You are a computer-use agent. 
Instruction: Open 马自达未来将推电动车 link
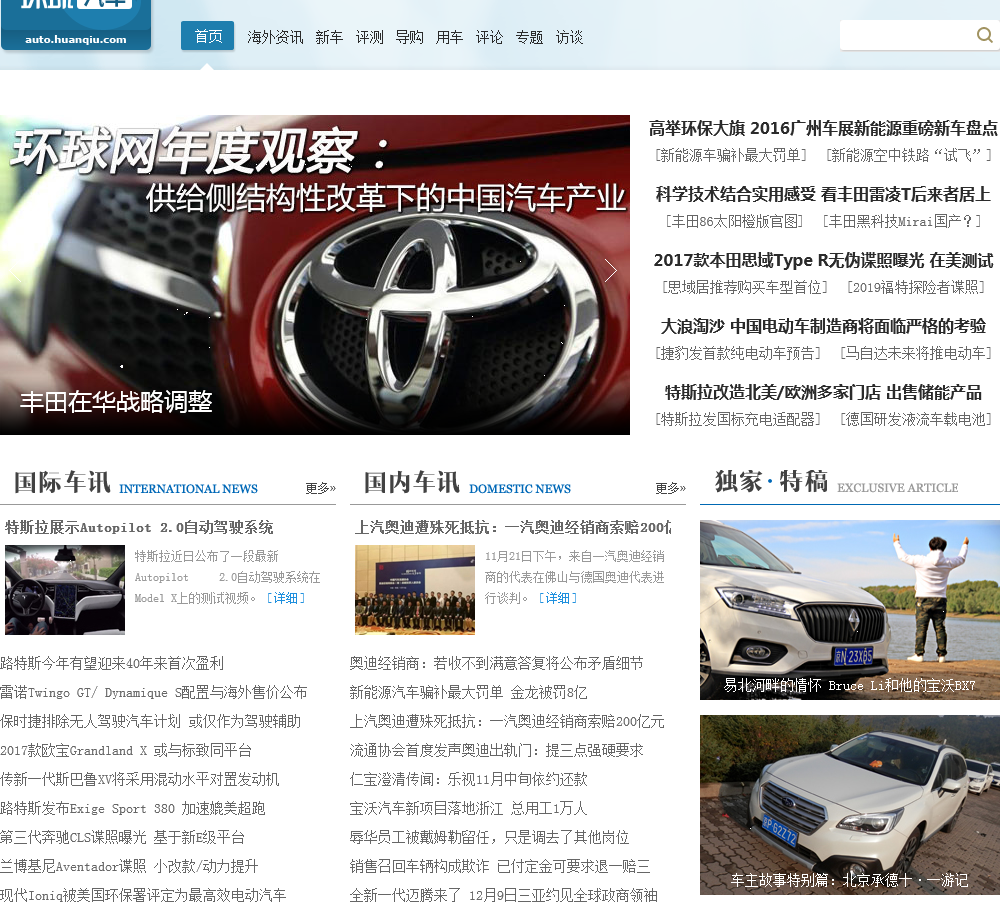pos(916,353)
